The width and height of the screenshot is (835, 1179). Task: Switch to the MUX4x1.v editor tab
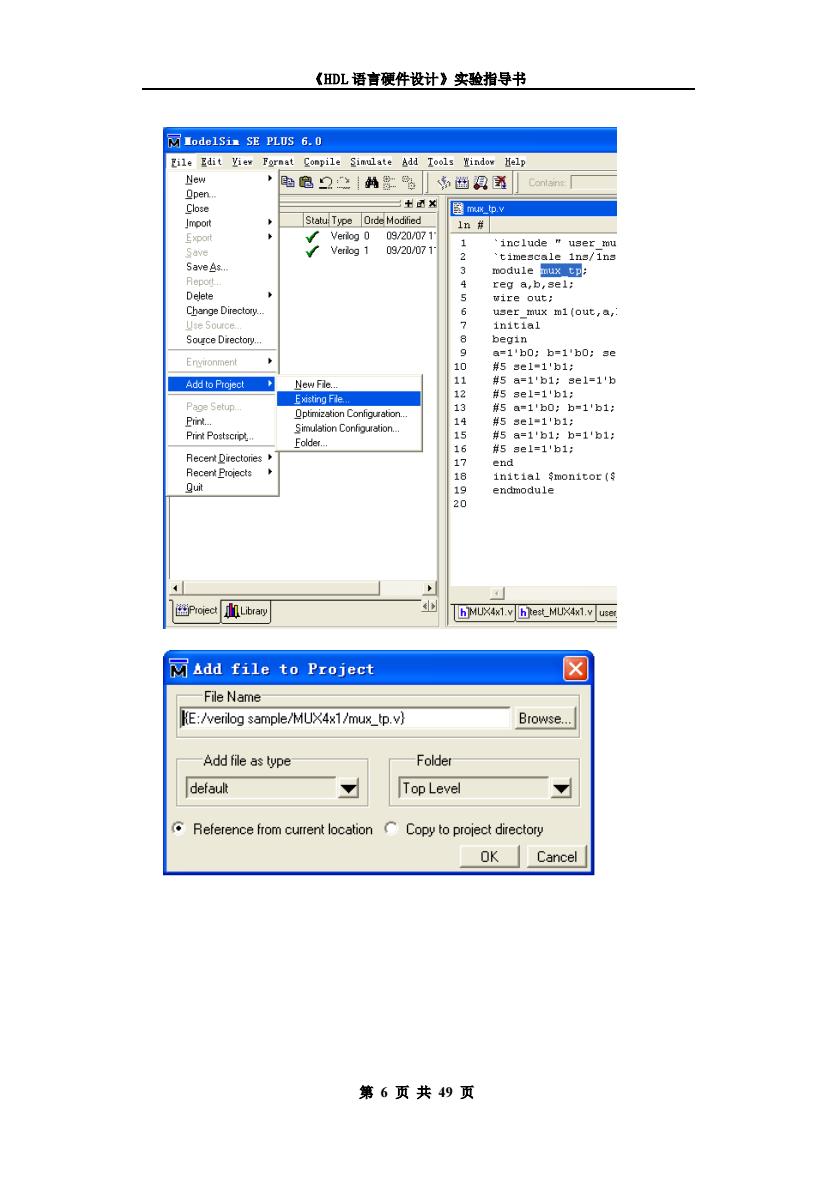coord(486,612)
